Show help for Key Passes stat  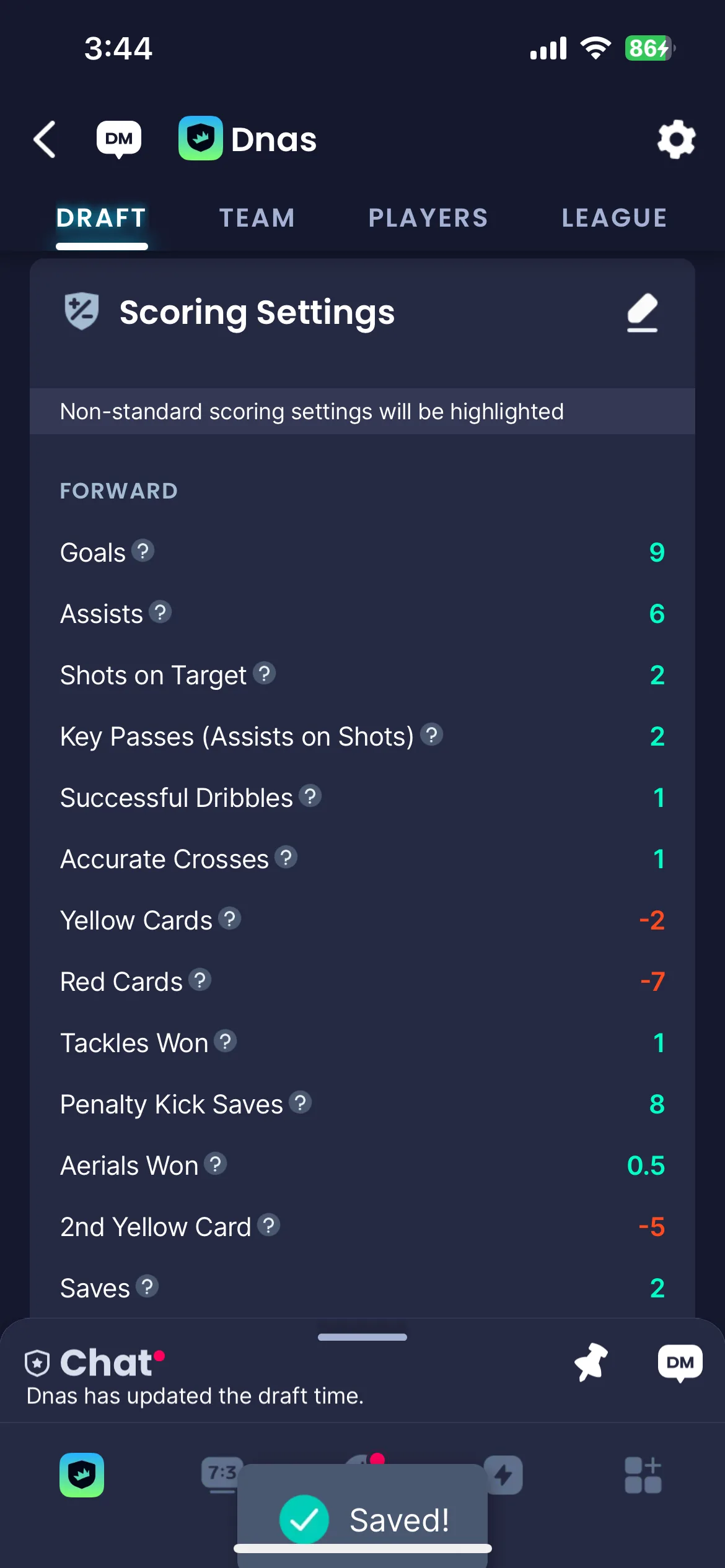point(431,734)
